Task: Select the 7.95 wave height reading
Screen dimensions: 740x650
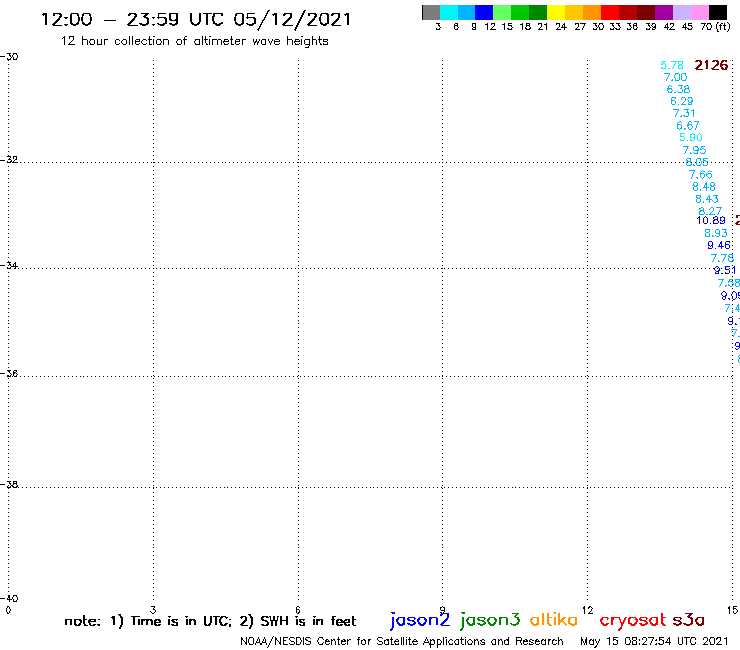Action: 694,150
